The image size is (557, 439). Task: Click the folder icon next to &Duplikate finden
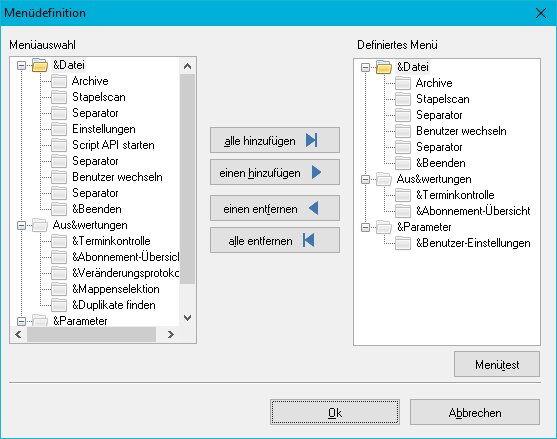coord(59,305)
